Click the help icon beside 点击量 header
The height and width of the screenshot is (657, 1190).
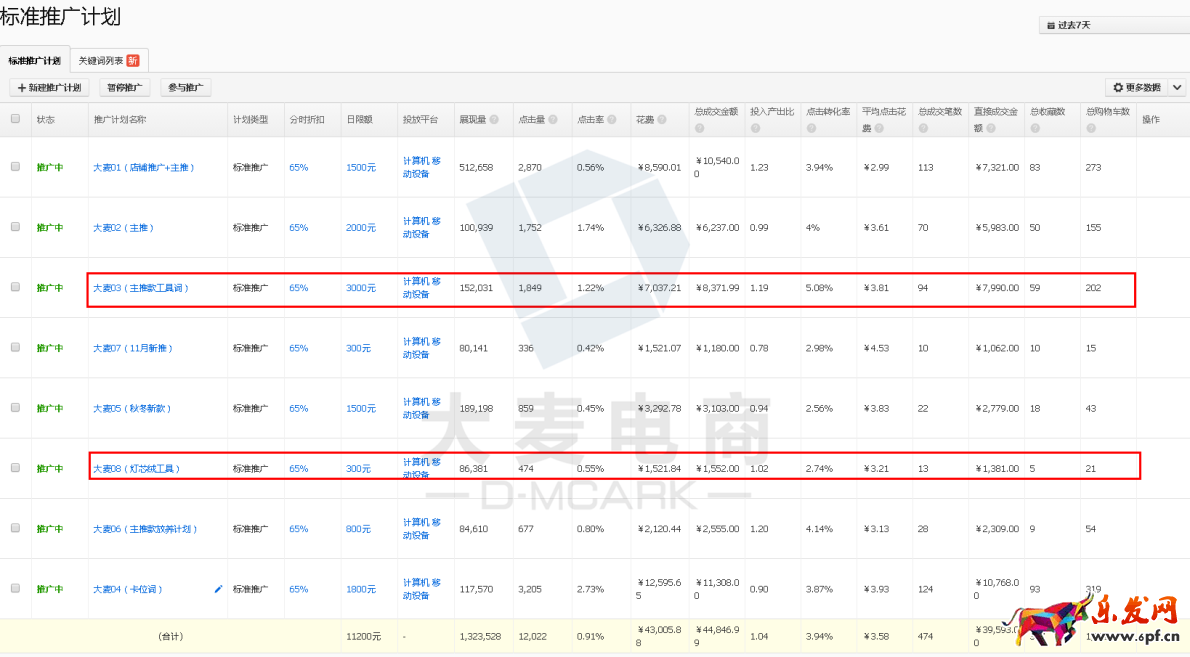click(552, 120)
